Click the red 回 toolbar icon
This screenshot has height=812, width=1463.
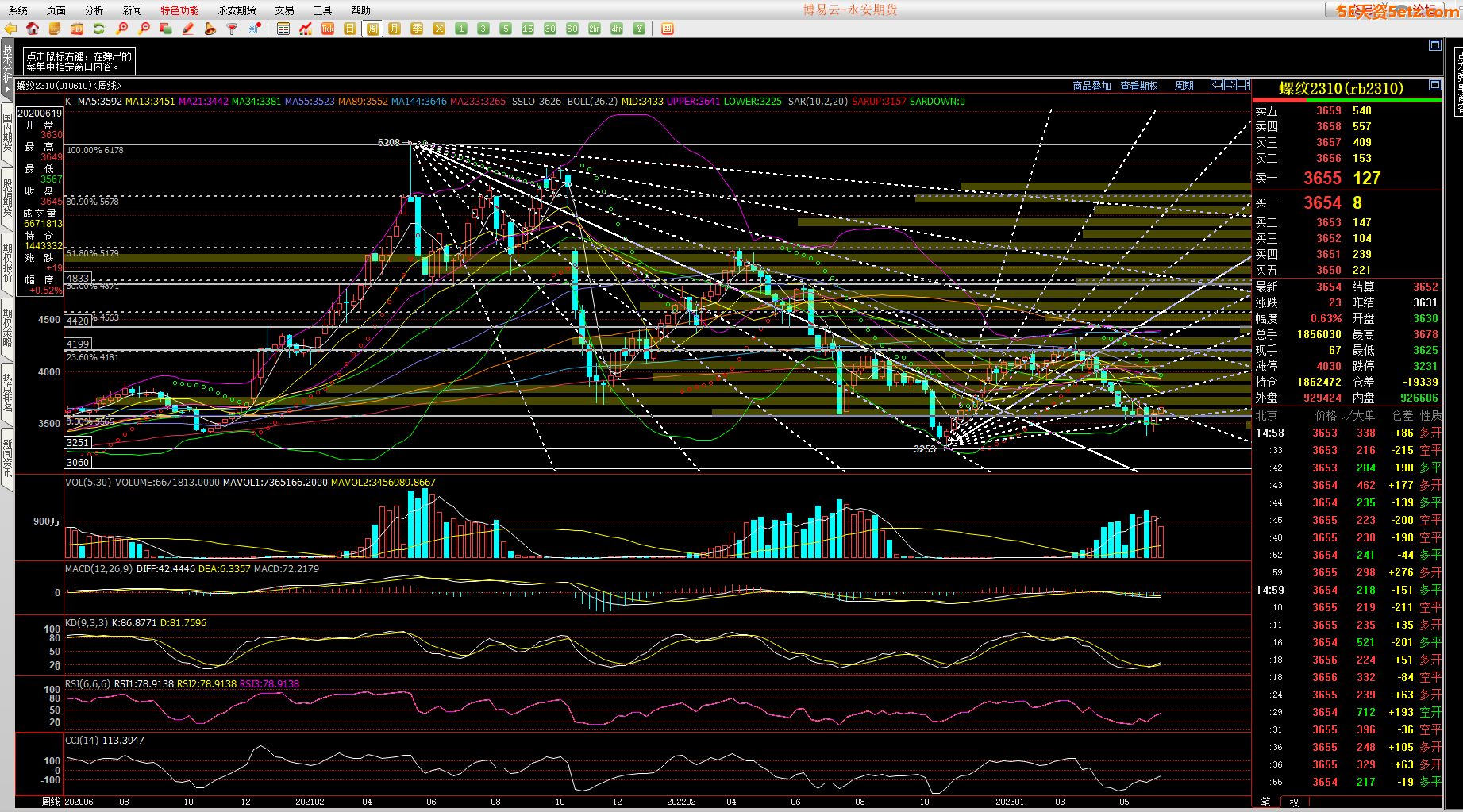668,29
